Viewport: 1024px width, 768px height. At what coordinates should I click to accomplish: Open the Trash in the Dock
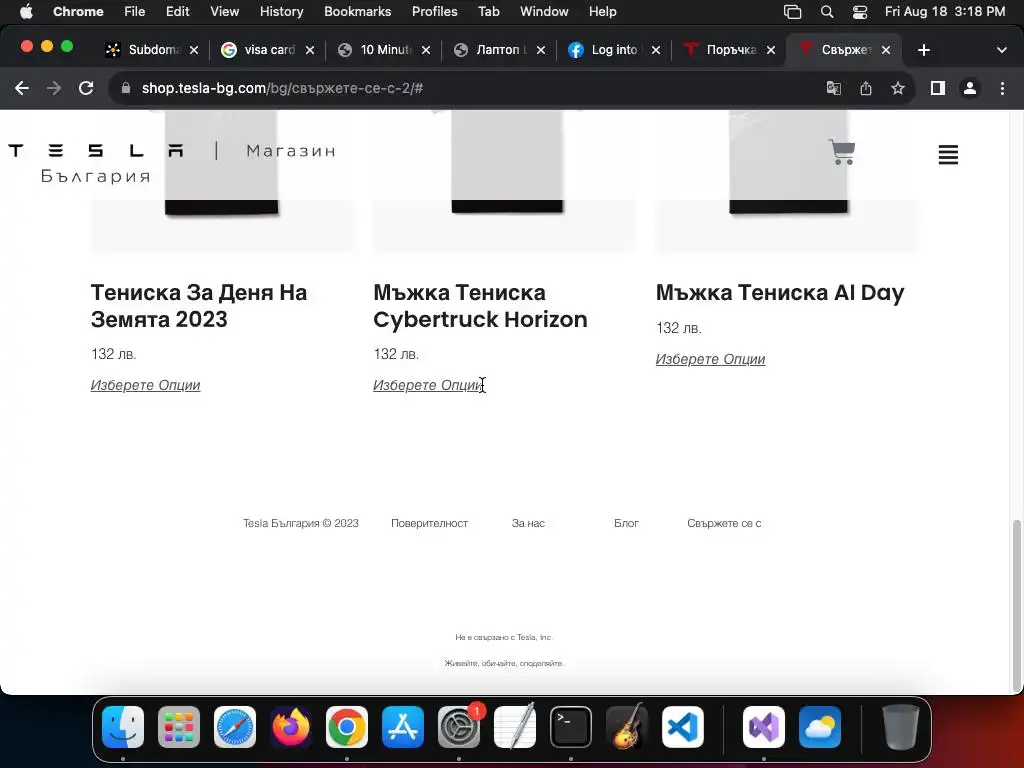tap(901, 727)
